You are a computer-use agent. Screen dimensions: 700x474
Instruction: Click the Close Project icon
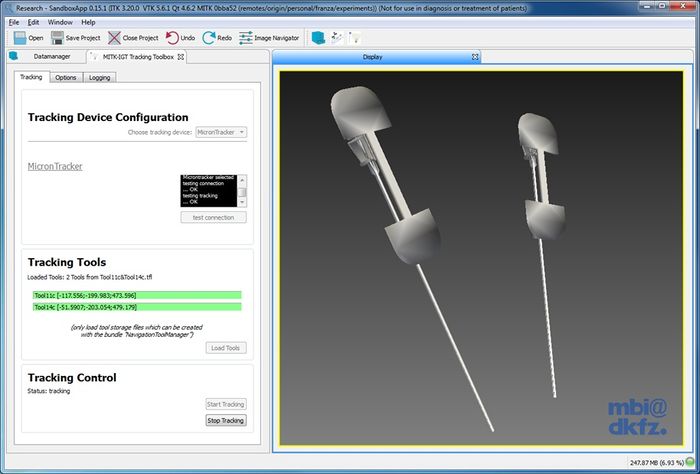tap(115, 38)
